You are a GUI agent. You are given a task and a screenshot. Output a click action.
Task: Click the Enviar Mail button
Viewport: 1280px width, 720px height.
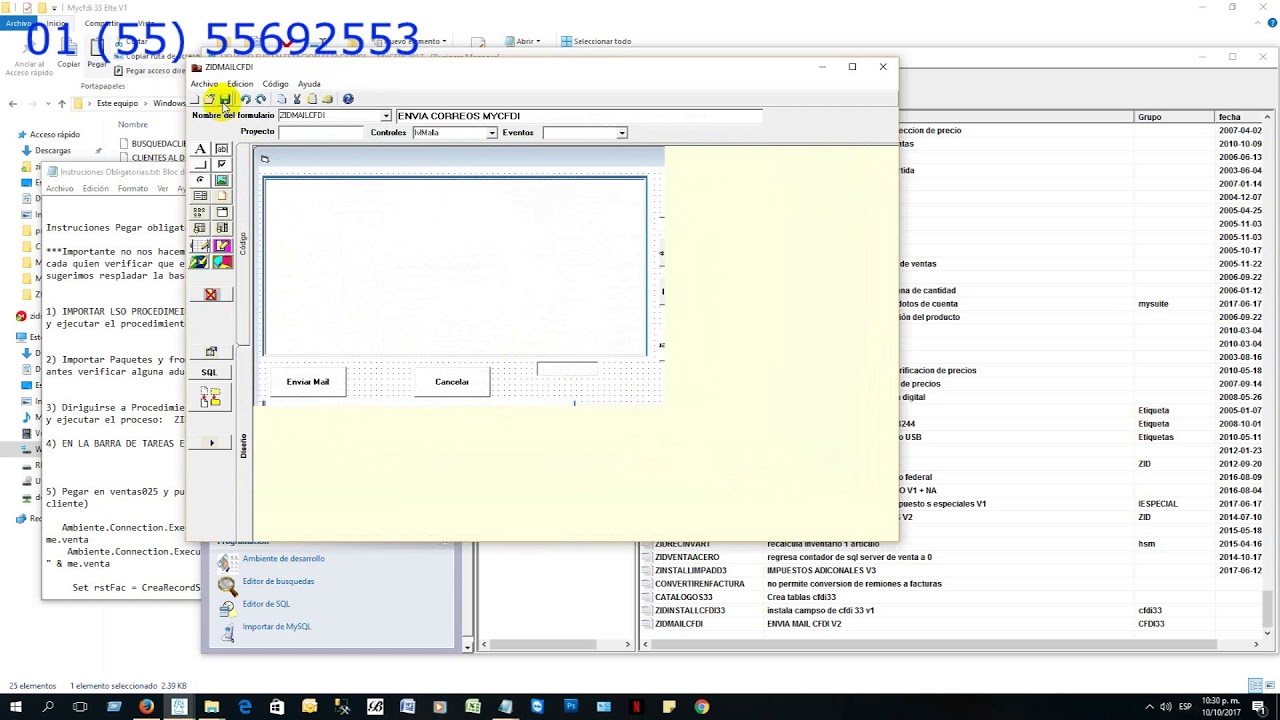tap(308, 382)
